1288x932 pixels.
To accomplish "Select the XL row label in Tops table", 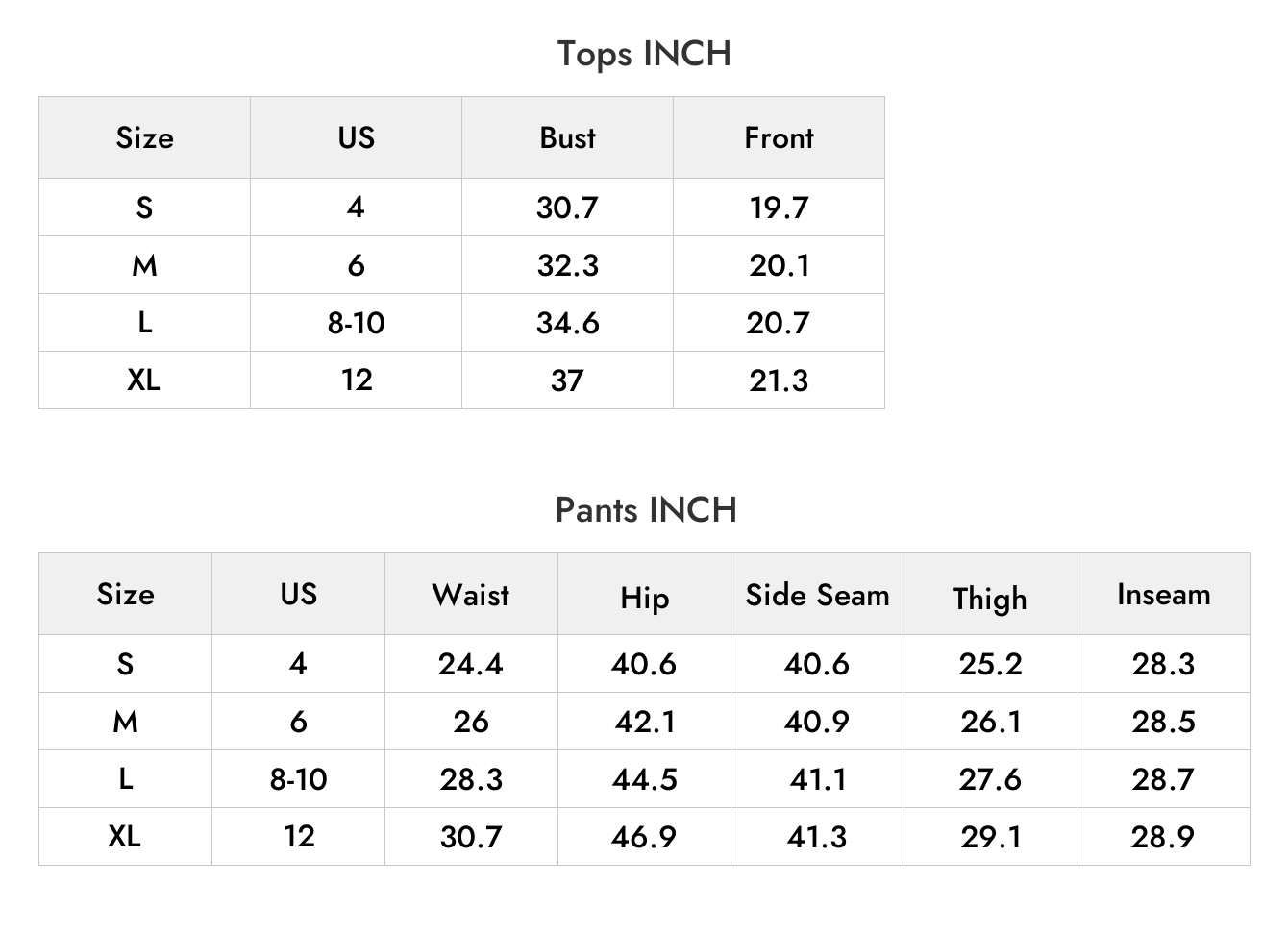I will (x=144, y=380).
